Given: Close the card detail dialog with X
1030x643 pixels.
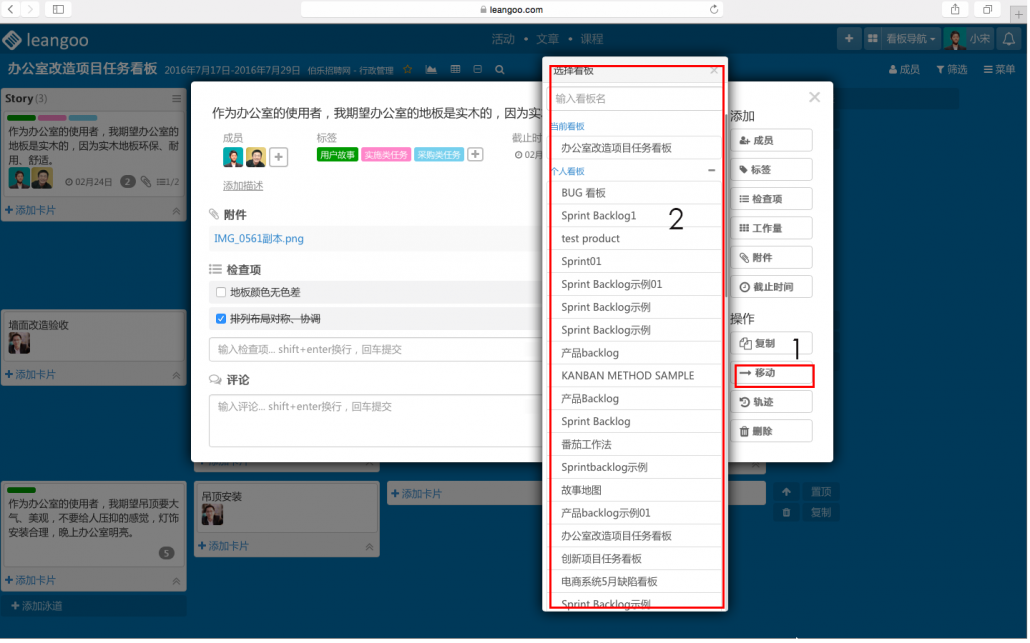Looking at the screenshot, I should tap(814, 97).
